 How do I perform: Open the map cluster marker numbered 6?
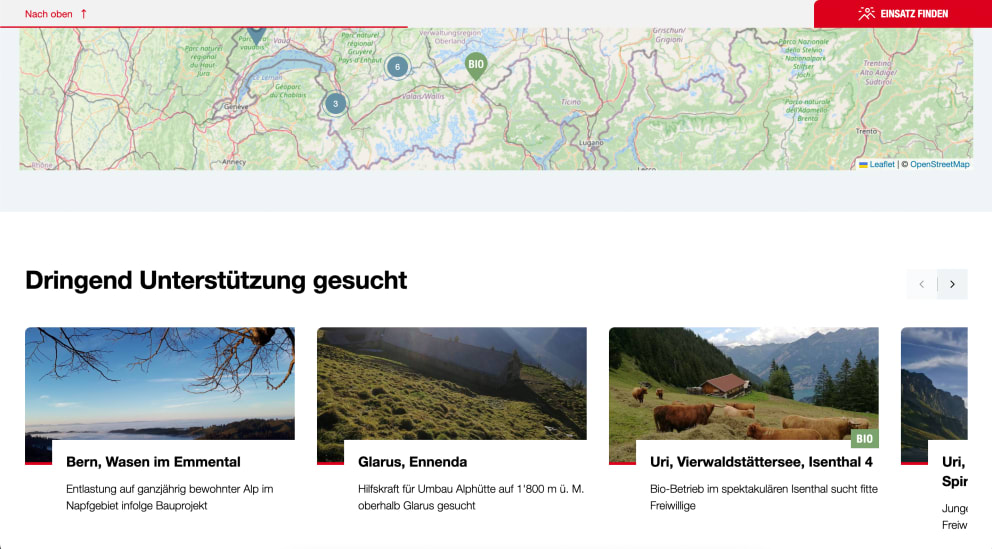coord(397,66)
